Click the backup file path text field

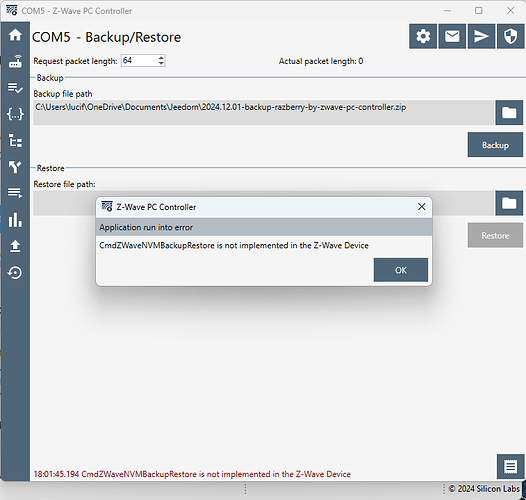tap(263, 112)
